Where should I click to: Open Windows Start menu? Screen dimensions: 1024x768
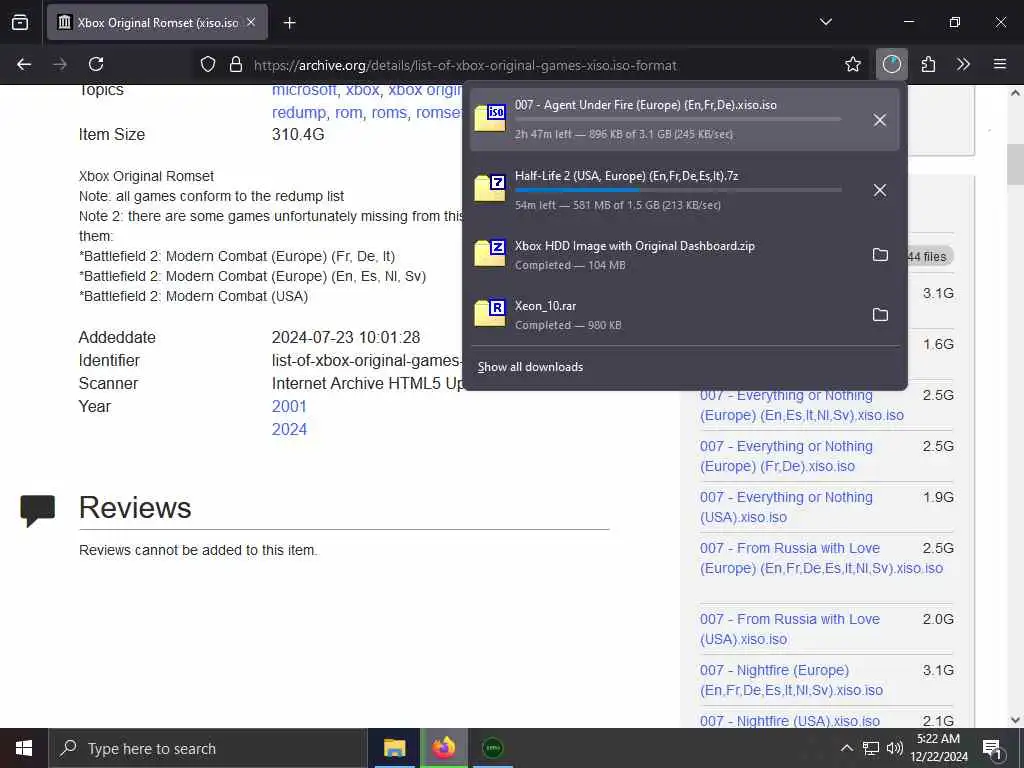pos(24,748)
